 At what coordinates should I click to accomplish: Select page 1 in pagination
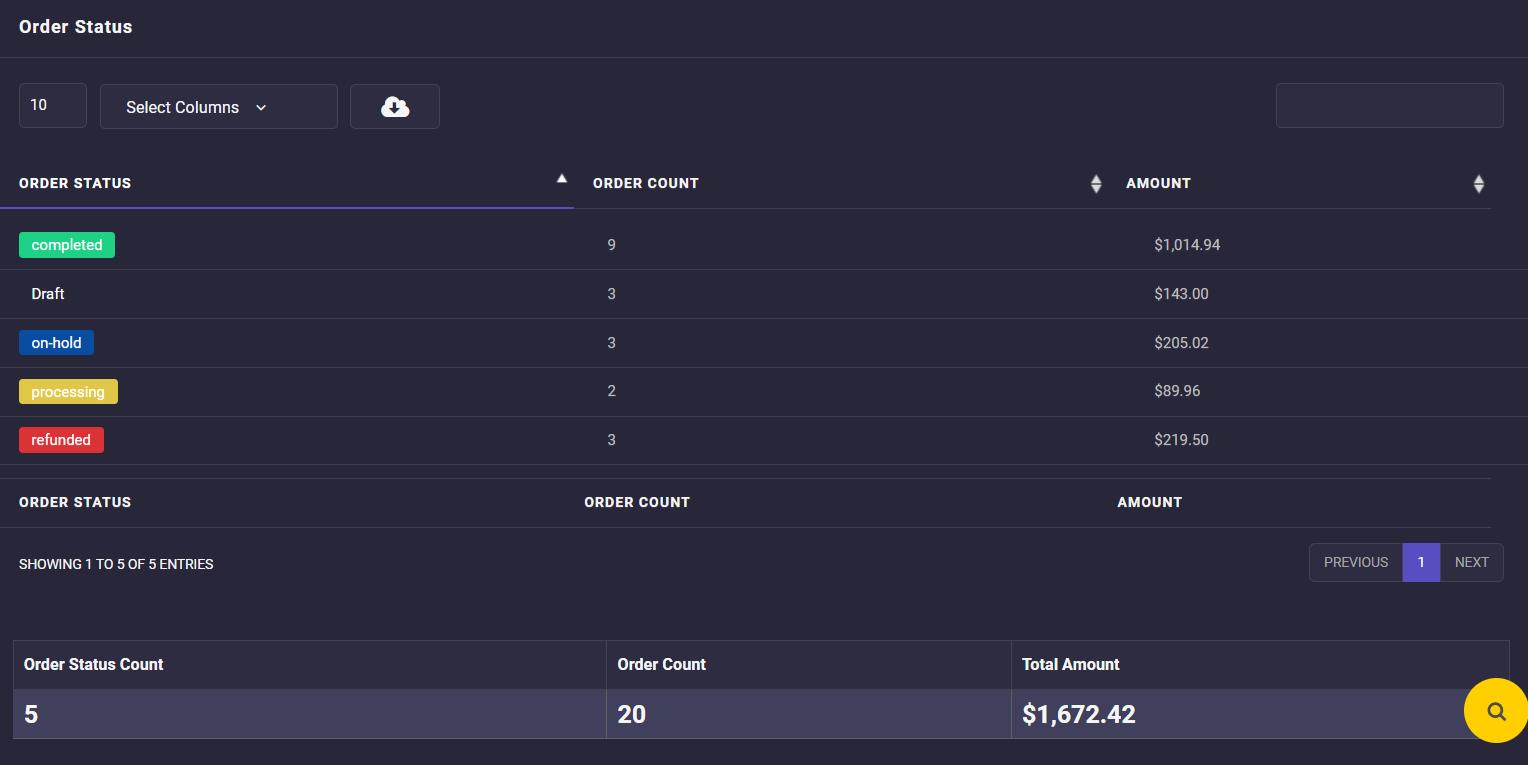click(1421, 562)
